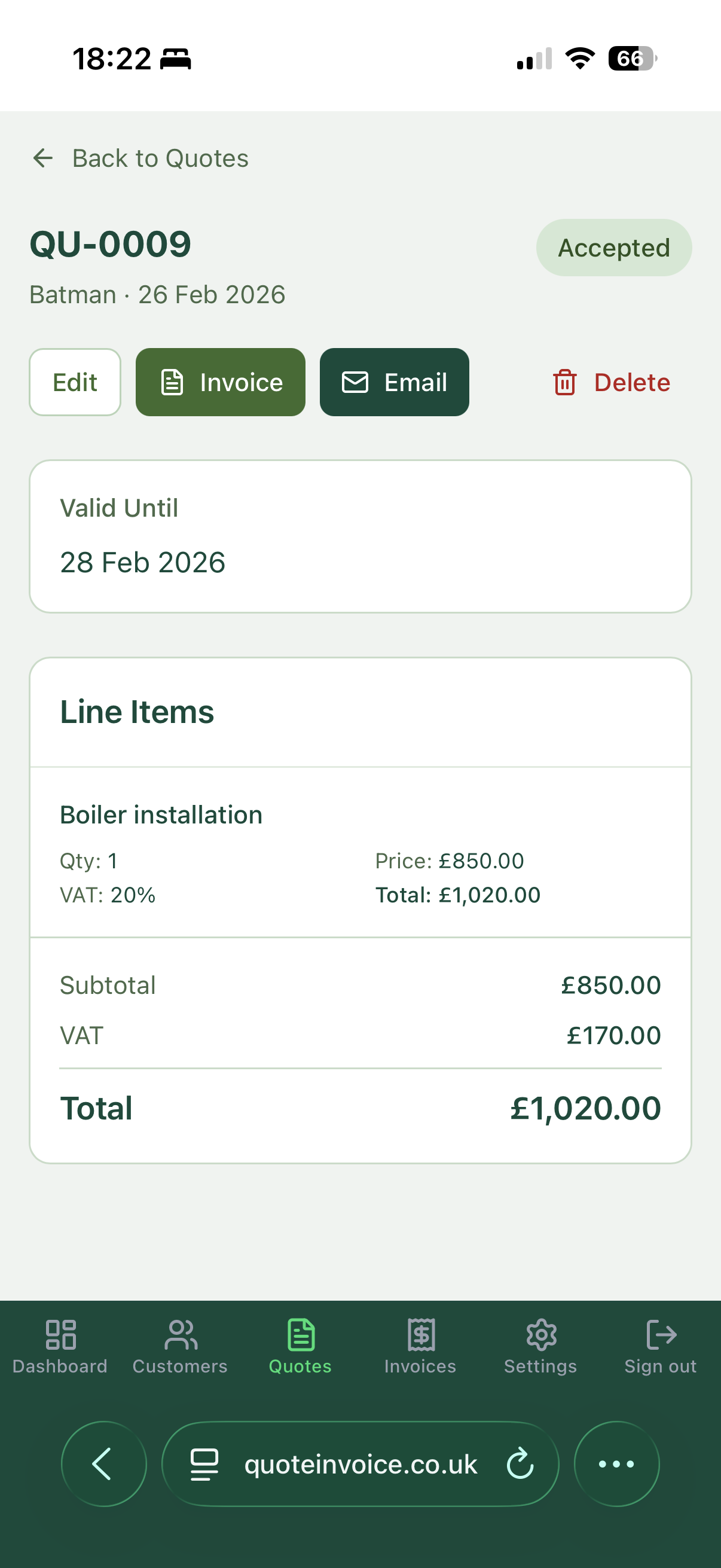Open the Customers people icon
This screenshot has height=1568, width=721.
pos(180,1334)
